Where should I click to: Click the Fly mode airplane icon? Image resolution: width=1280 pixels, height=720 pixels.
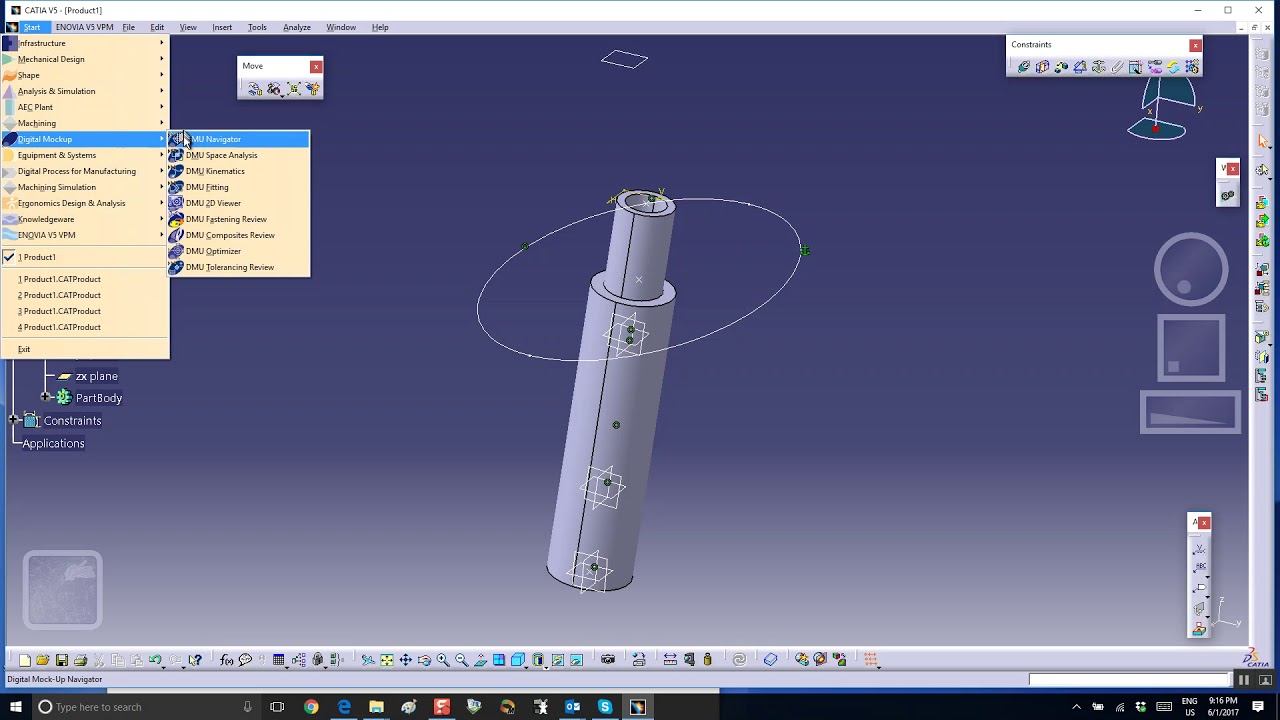pos(368,660)
